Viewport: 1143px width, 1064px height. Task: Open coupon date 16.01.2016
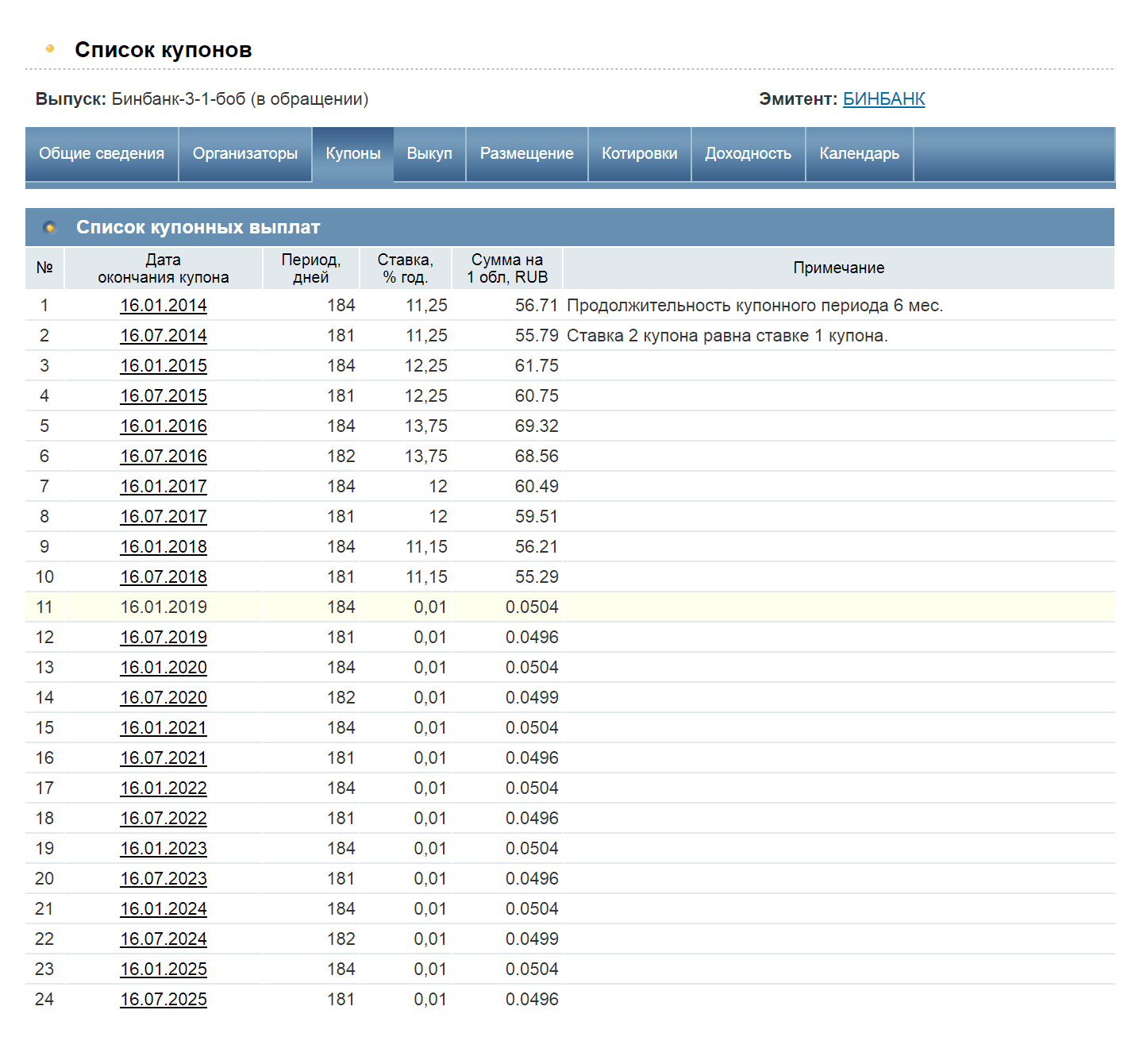(164, 426)
